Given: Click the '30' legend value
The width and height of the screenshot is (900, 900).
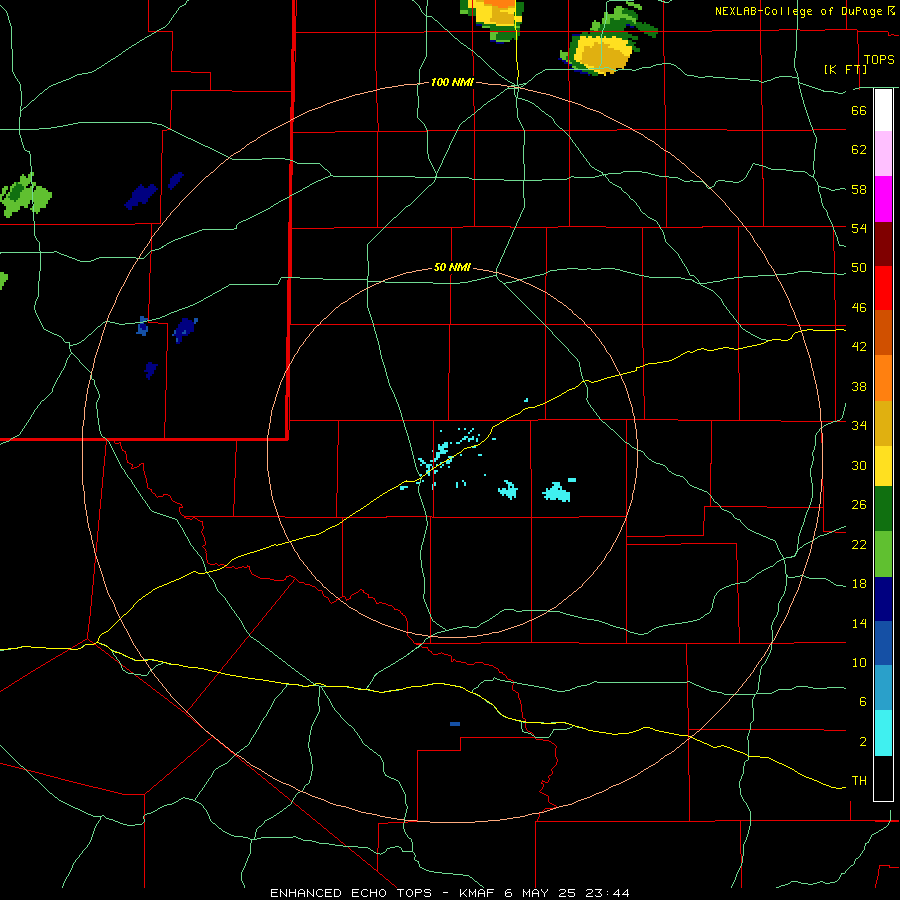Looking at the screenshot, I should coord(859,465).
